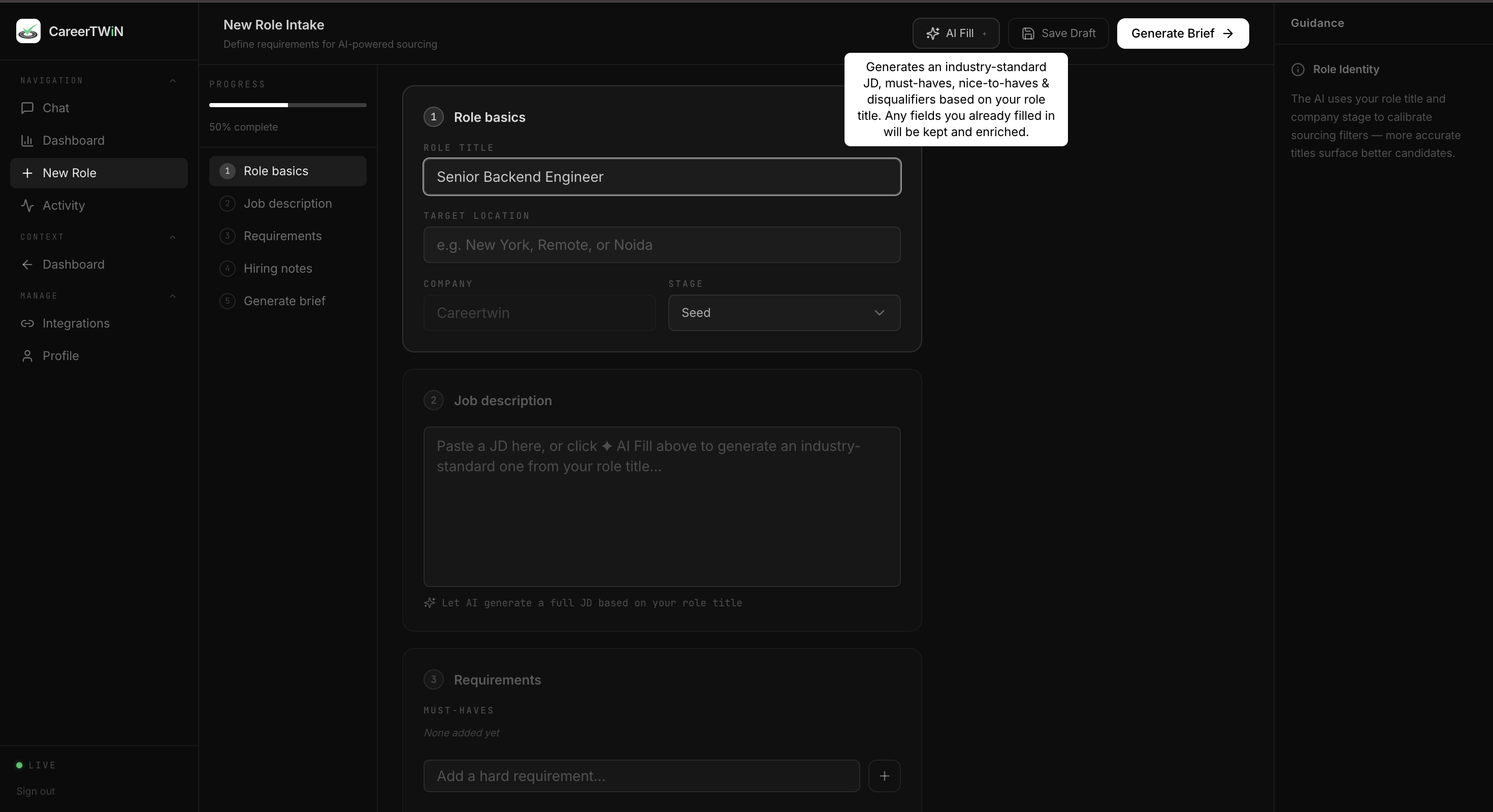This screenshot has width=1493, height=812.
Task: Open the Stage dropdown showing Seed
Action: [x=784, y=313]
